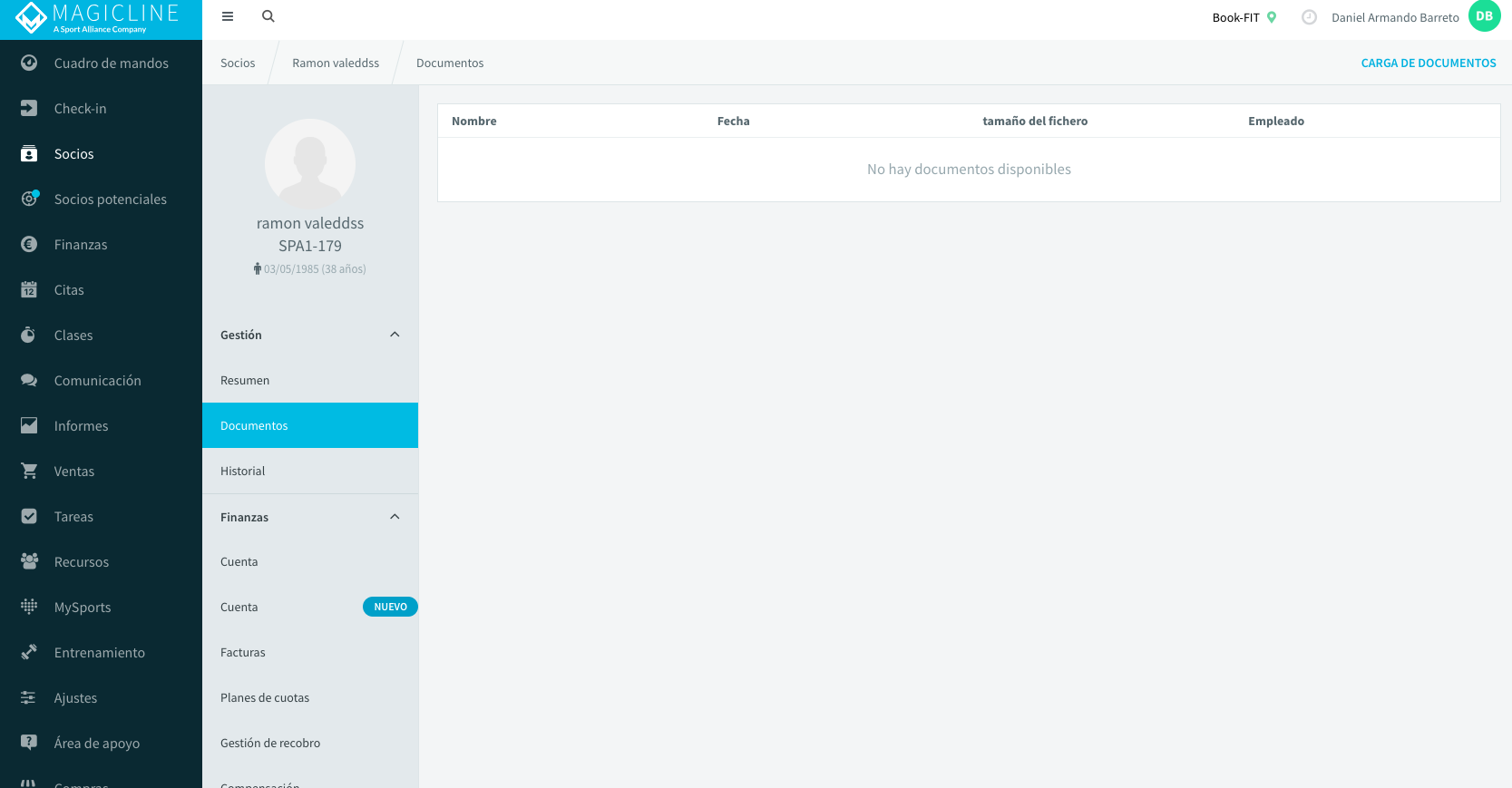Image resolution: width=1512 pixels, height=788 pixels.
Task: Open the clock icon in the header
Action: [1309, 17]
